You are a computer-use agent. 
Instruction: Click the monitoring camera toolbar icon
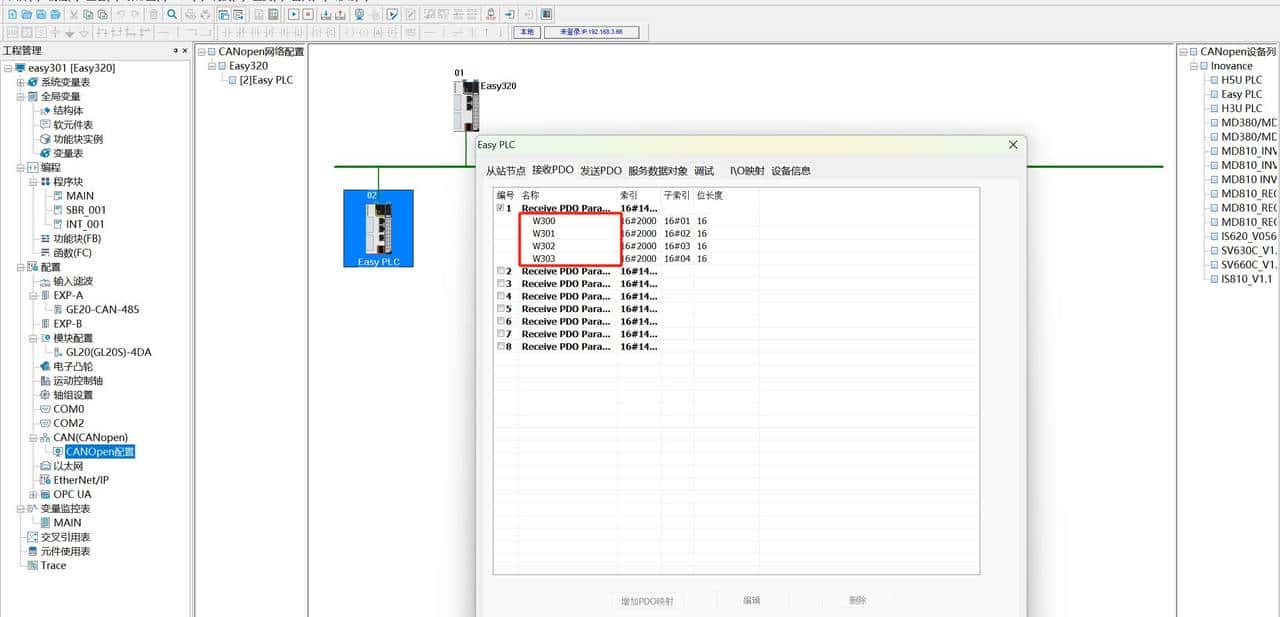coord(359,14)
